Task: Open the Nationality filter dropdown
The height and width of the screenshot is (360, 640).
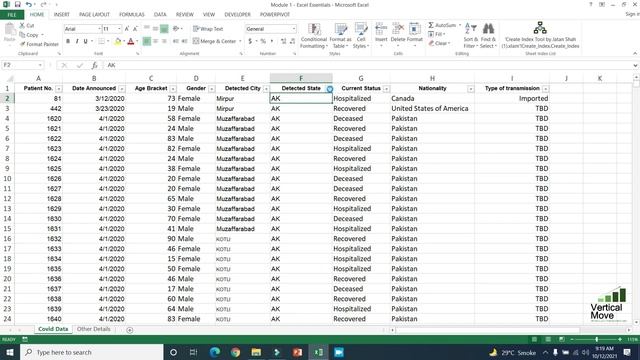Action: [x=471, y=89]
